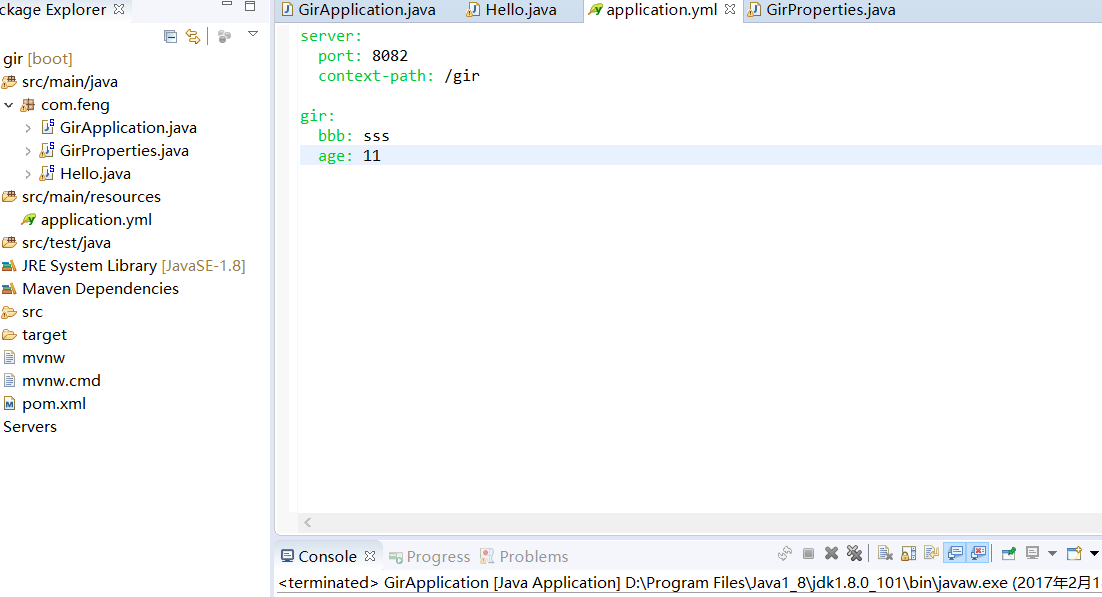Open GirProperties.java from the tree
The width and height of the screenshot is (1102, 597).
(124, 151)
